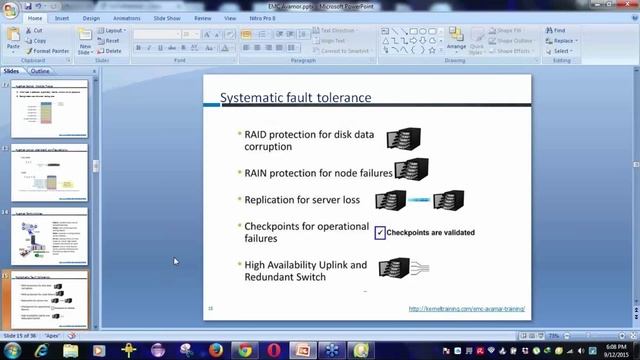Switch to the Animations tab
The image size is (640, 360).
[x=127, y=18]
